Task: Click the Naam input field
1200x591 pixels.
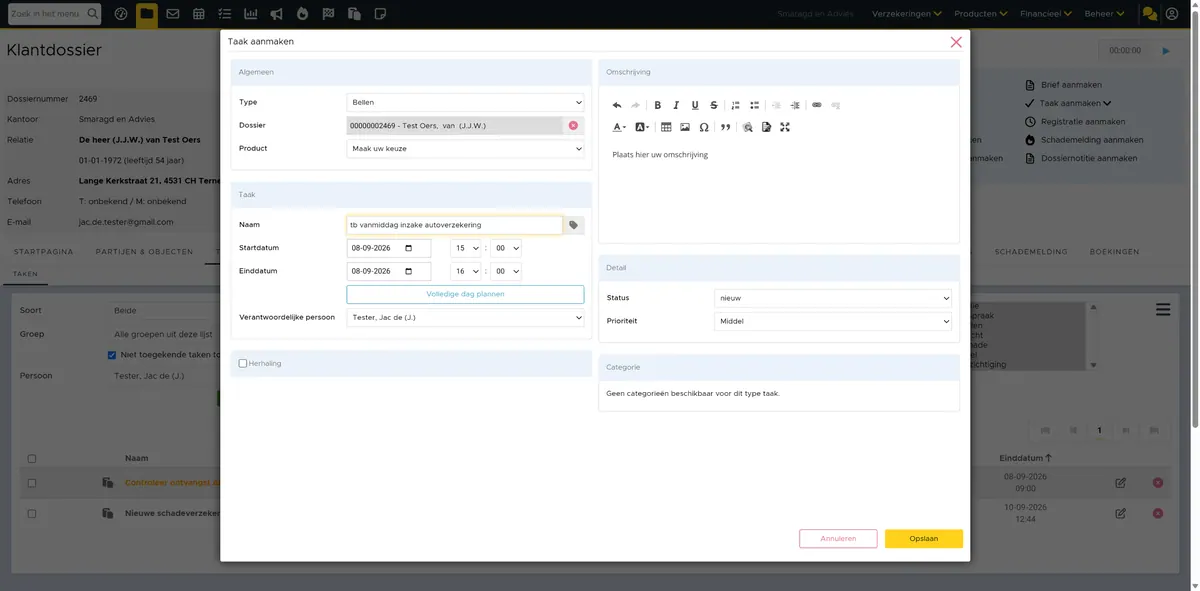Action: pos(454,226)
